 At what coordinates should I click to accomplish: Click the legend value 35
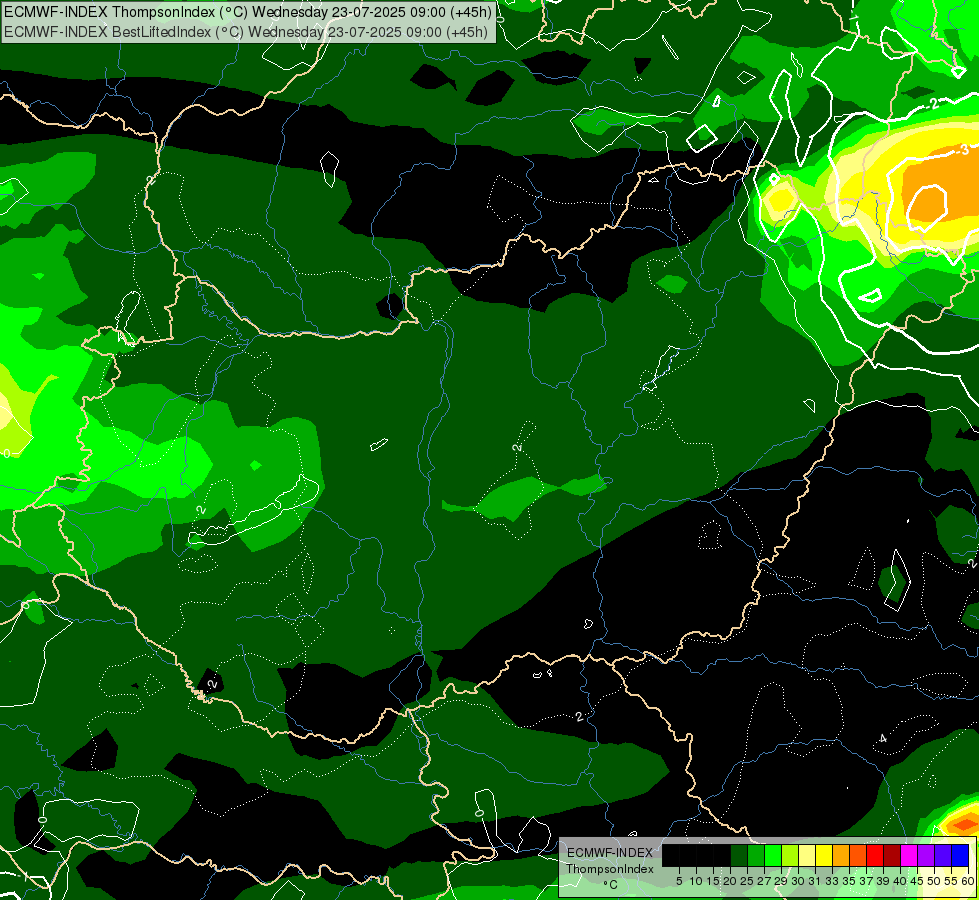coord(850,881)
